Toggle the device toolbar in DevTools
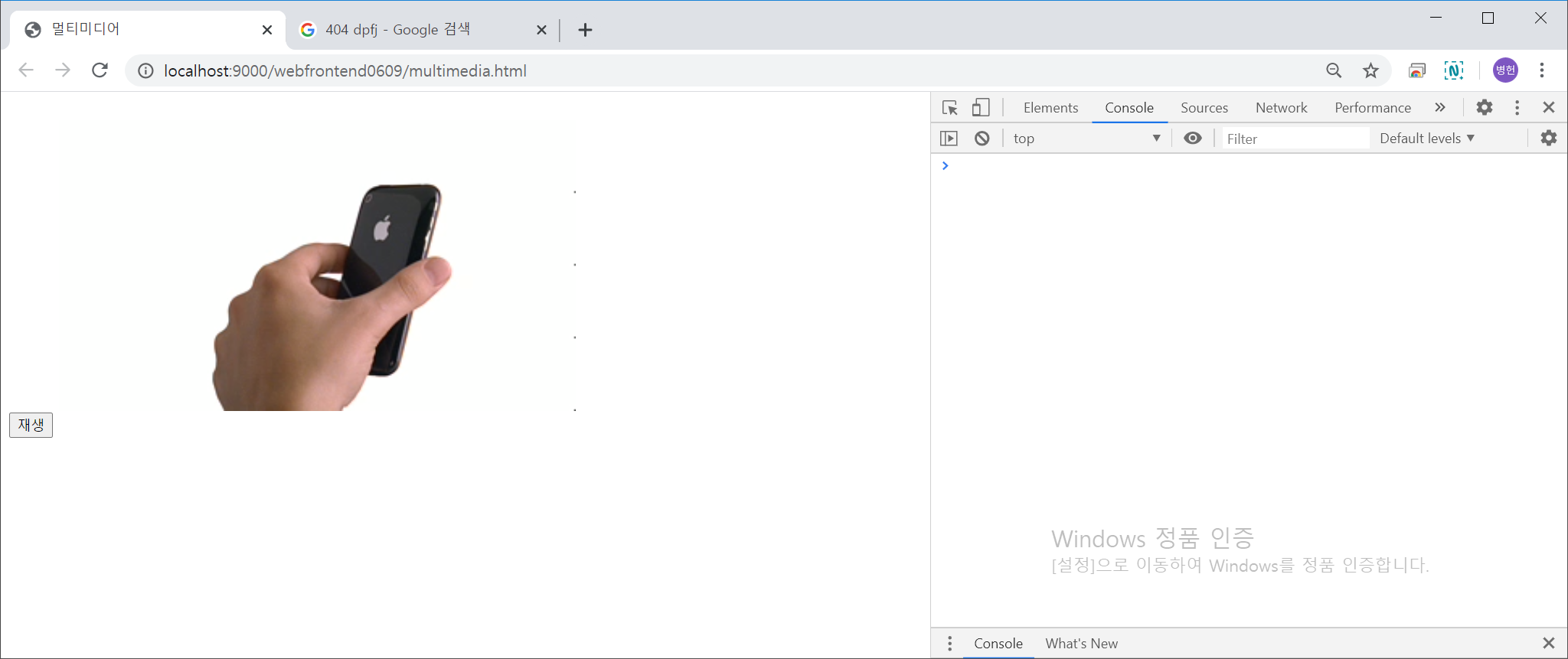 981,108
